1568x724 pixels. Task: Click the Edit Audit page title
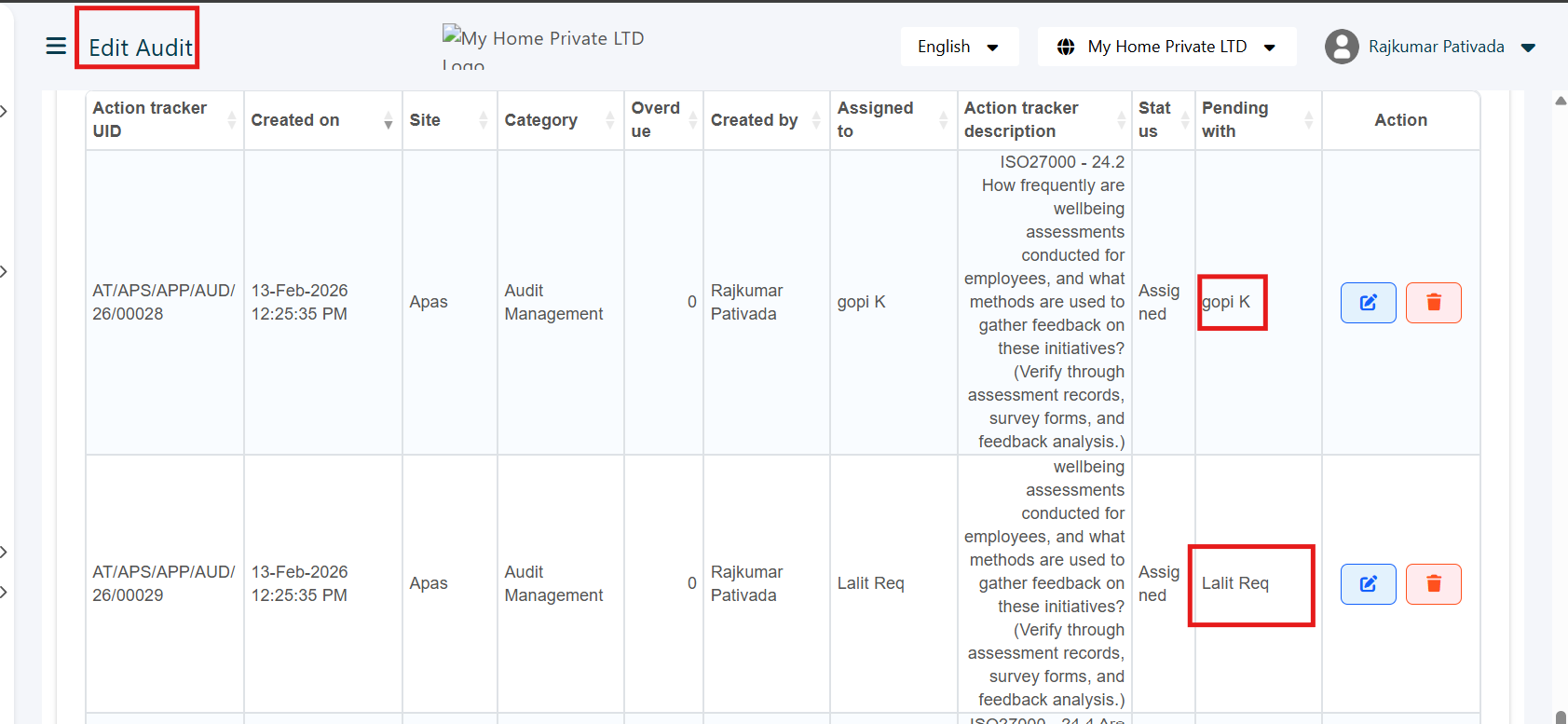(140, 48)
